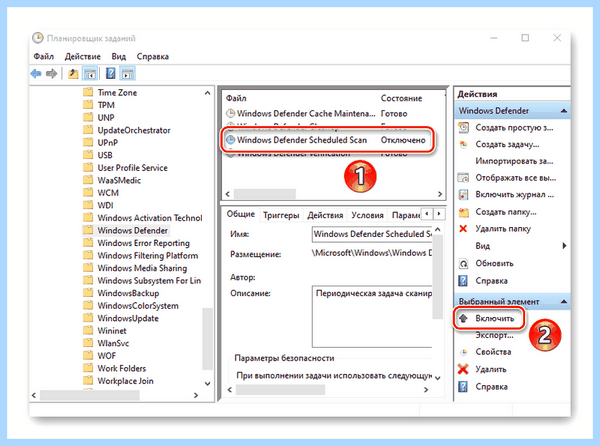This screenshot has width=600, height=446.
Task: Expand the Вид submenu arrow in Actions
Action: pos(564,246)
